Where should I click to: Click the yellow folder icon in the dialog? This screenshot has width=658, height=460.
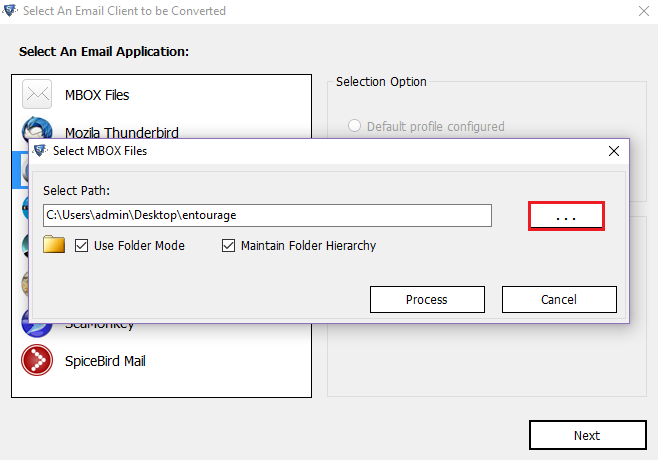[54, 244]
